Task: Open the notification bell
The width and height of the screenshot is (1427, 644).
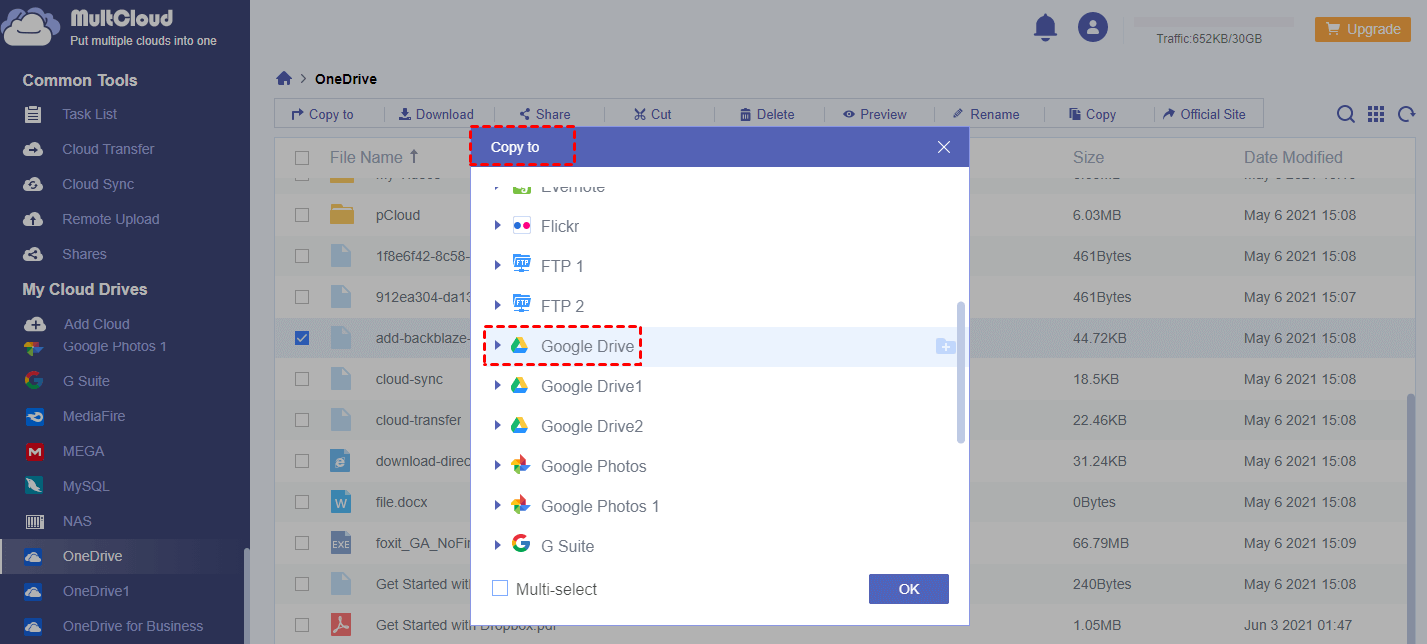Action: coord(1045,27)
